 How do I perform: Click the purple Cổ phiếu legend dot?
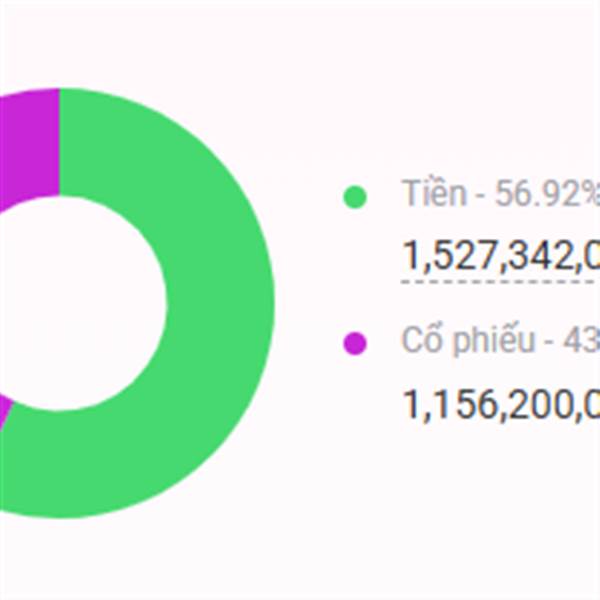point(355,343)
